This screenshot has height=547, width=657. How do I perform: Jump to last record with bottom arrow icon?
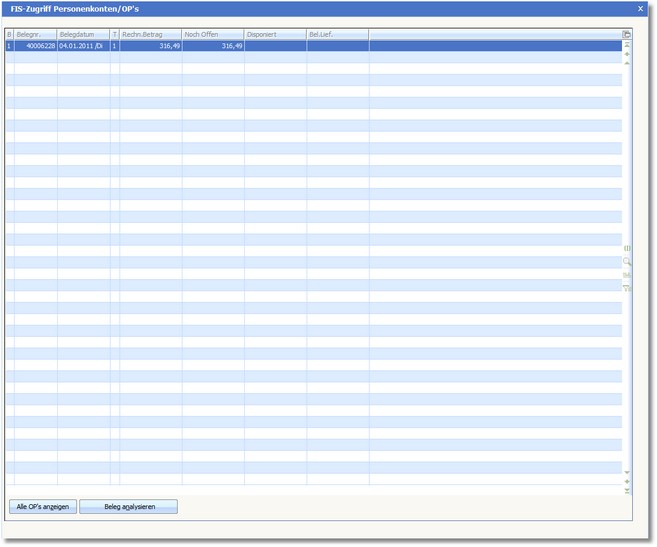pyautogui.click(x=627, y=491)
